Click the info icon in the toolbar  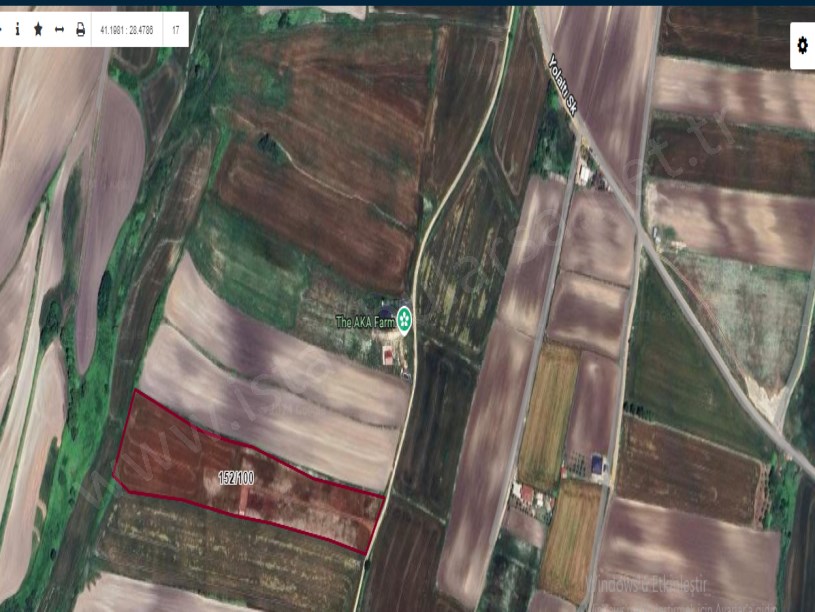pos(17,30)
